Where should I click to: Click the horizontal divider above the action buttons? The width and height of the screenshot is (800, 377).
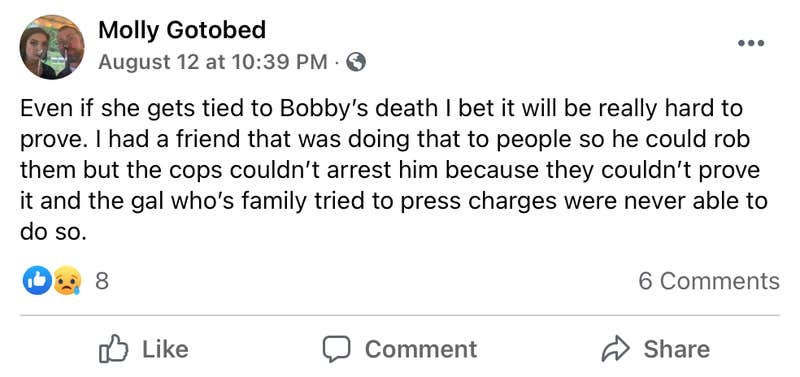[400, 315]
